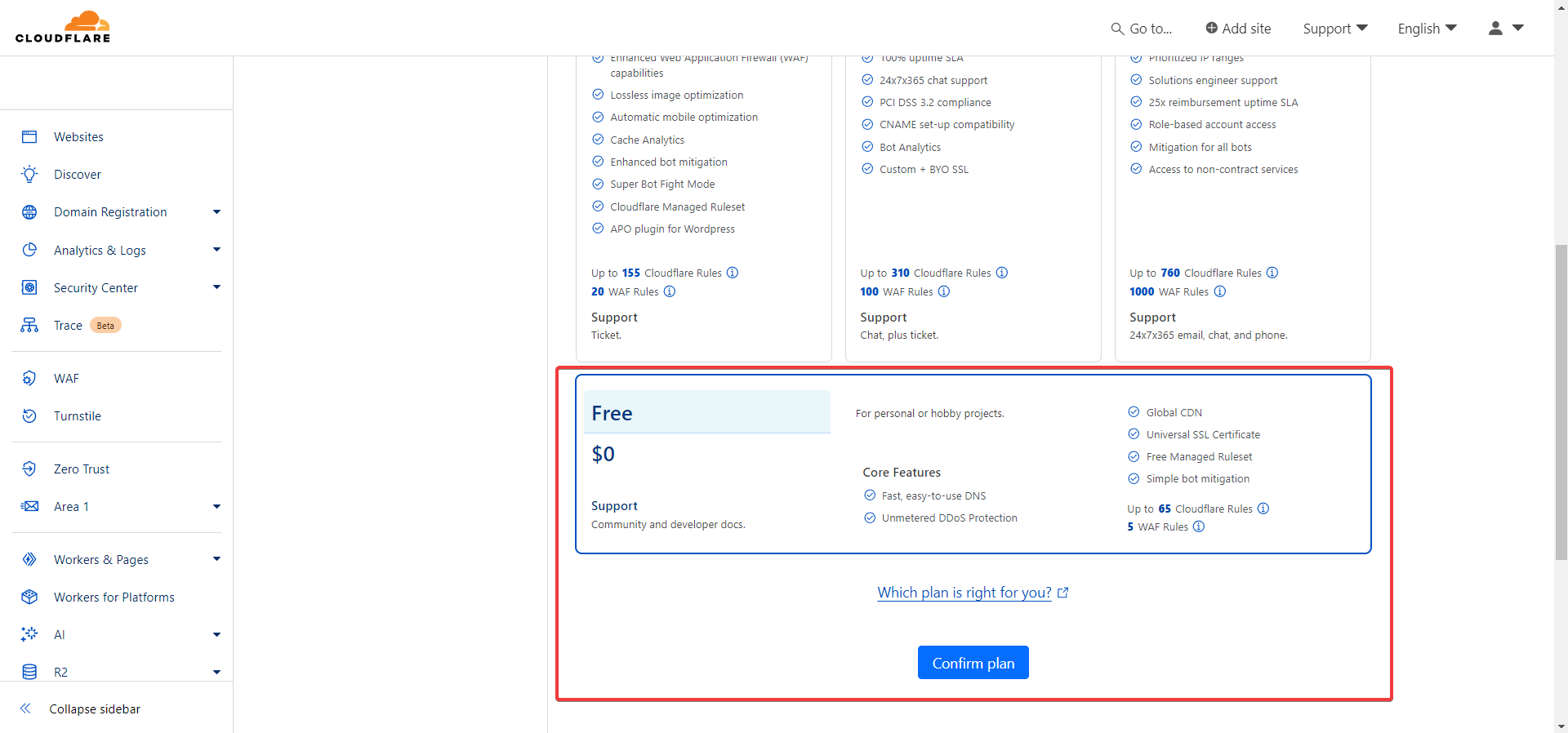Click Collapse sidebar text
This screenshot has height=733, width=1568.
(95, 709)
